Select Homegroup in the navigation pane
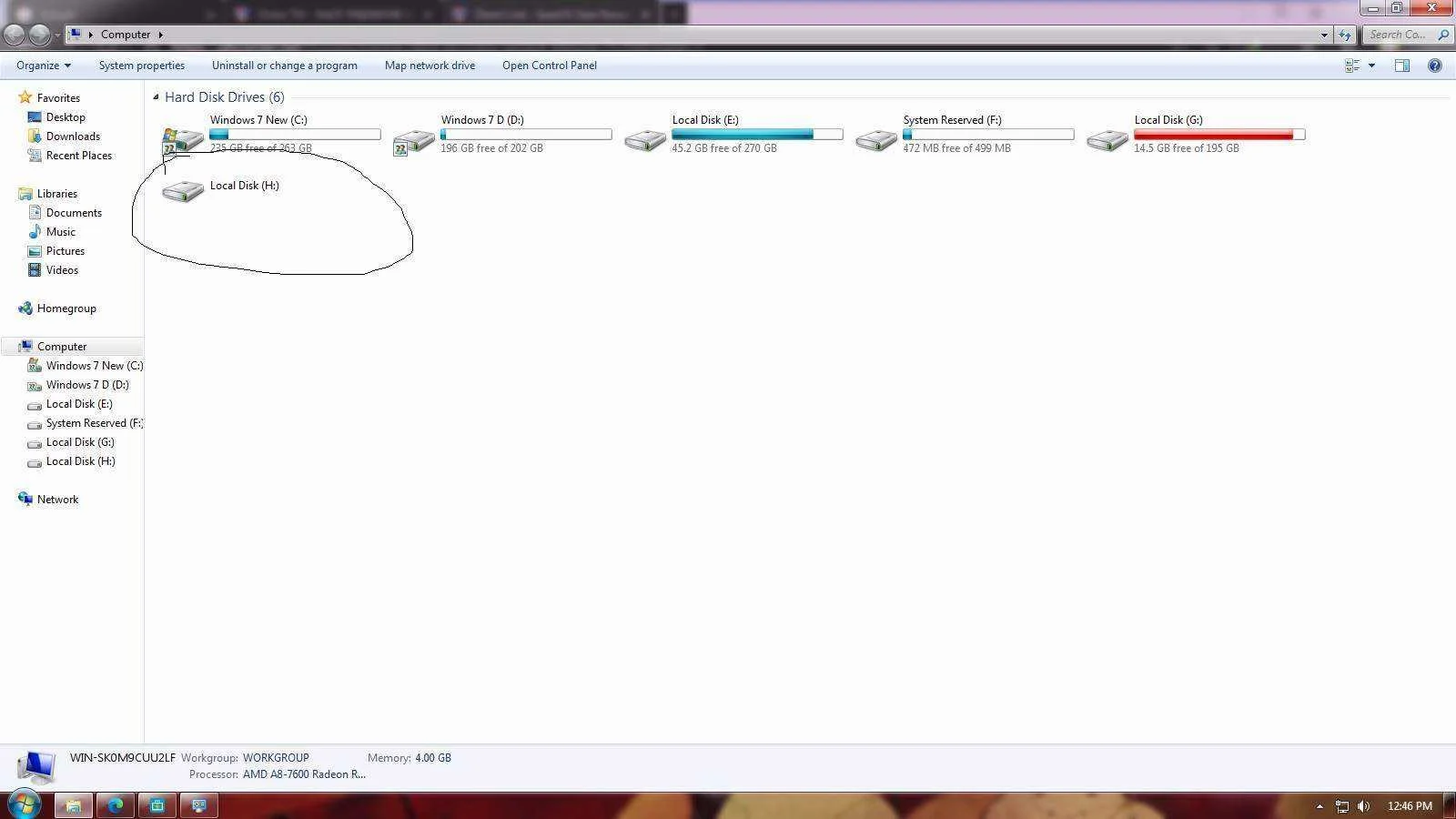Screen dimensions: 1456x819 [x=66, y=308]
